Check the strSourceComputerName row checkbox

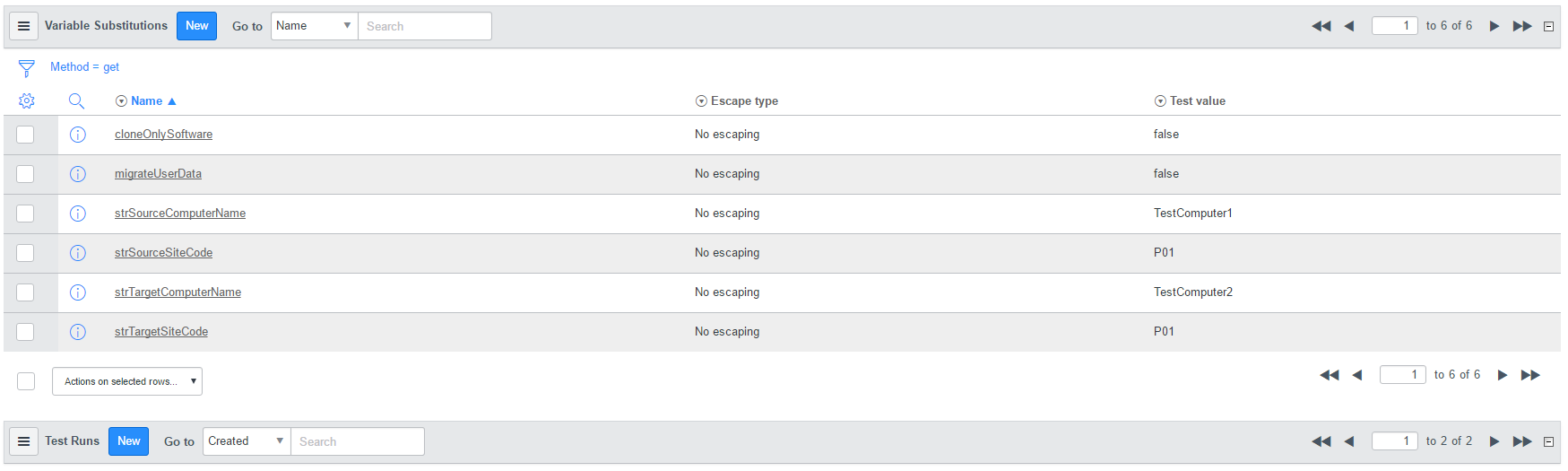coord(25,214)
